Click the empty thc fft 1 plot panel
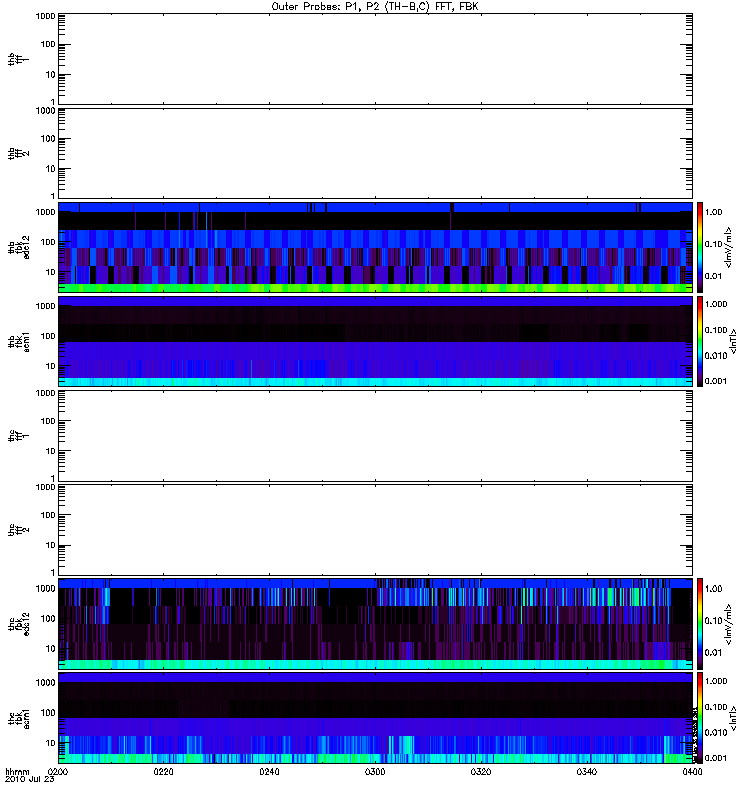Screen dimensions: 750x800 tap(375, 436)
